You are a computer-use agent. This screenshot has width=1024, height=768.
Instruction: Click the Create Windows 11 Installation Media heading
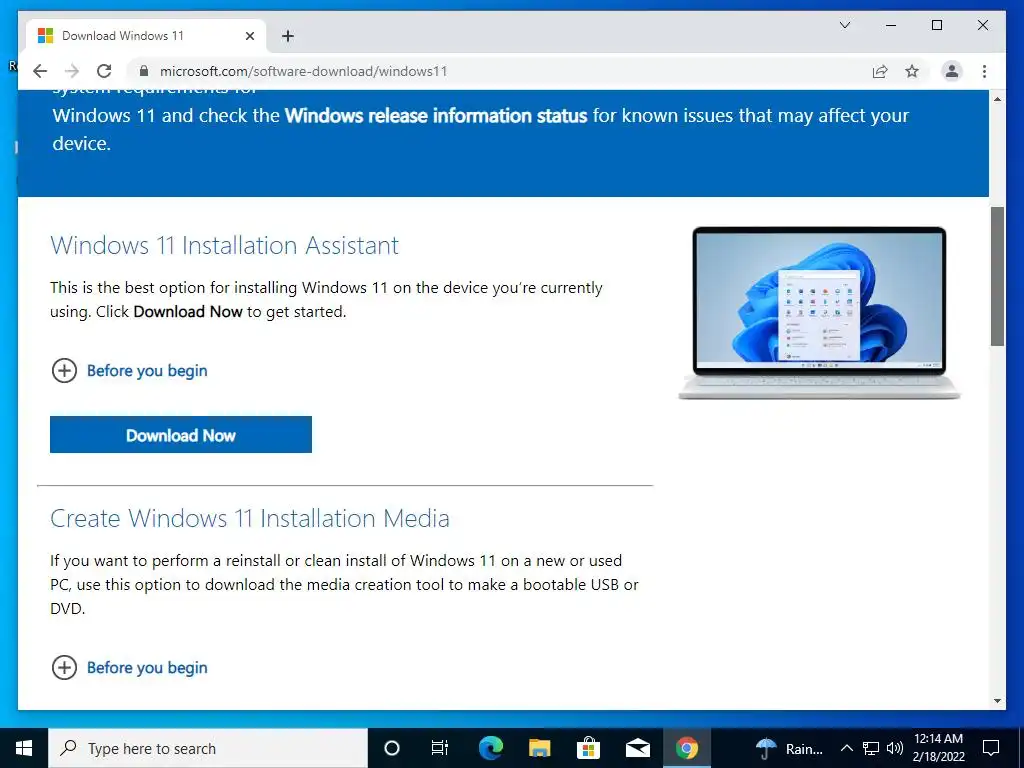tap(249, 519)
